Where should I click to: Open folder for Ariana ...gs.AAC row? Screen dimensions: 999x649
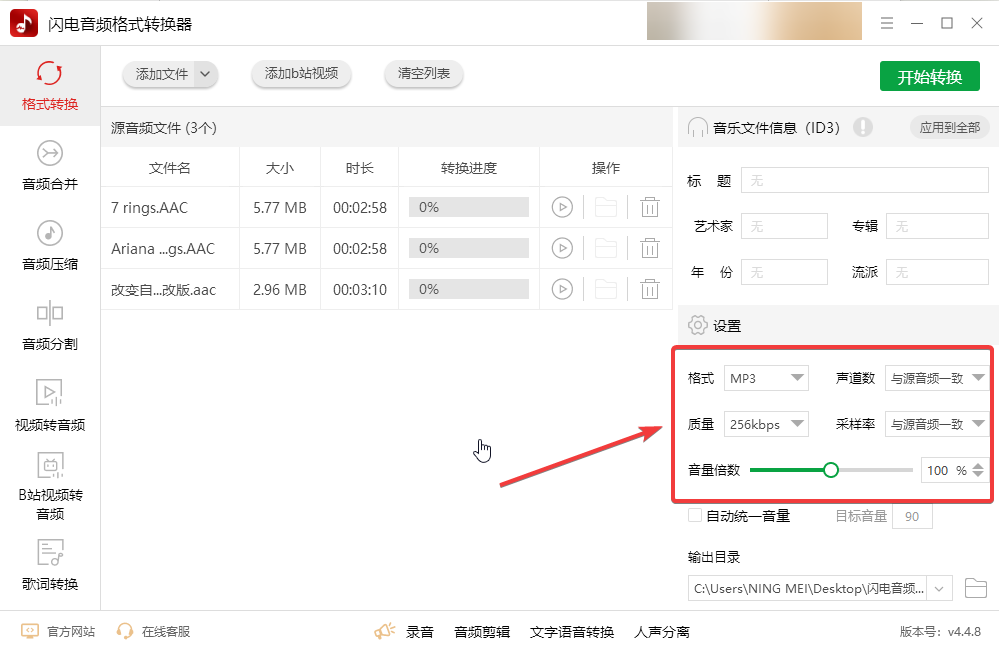point(605,248)
